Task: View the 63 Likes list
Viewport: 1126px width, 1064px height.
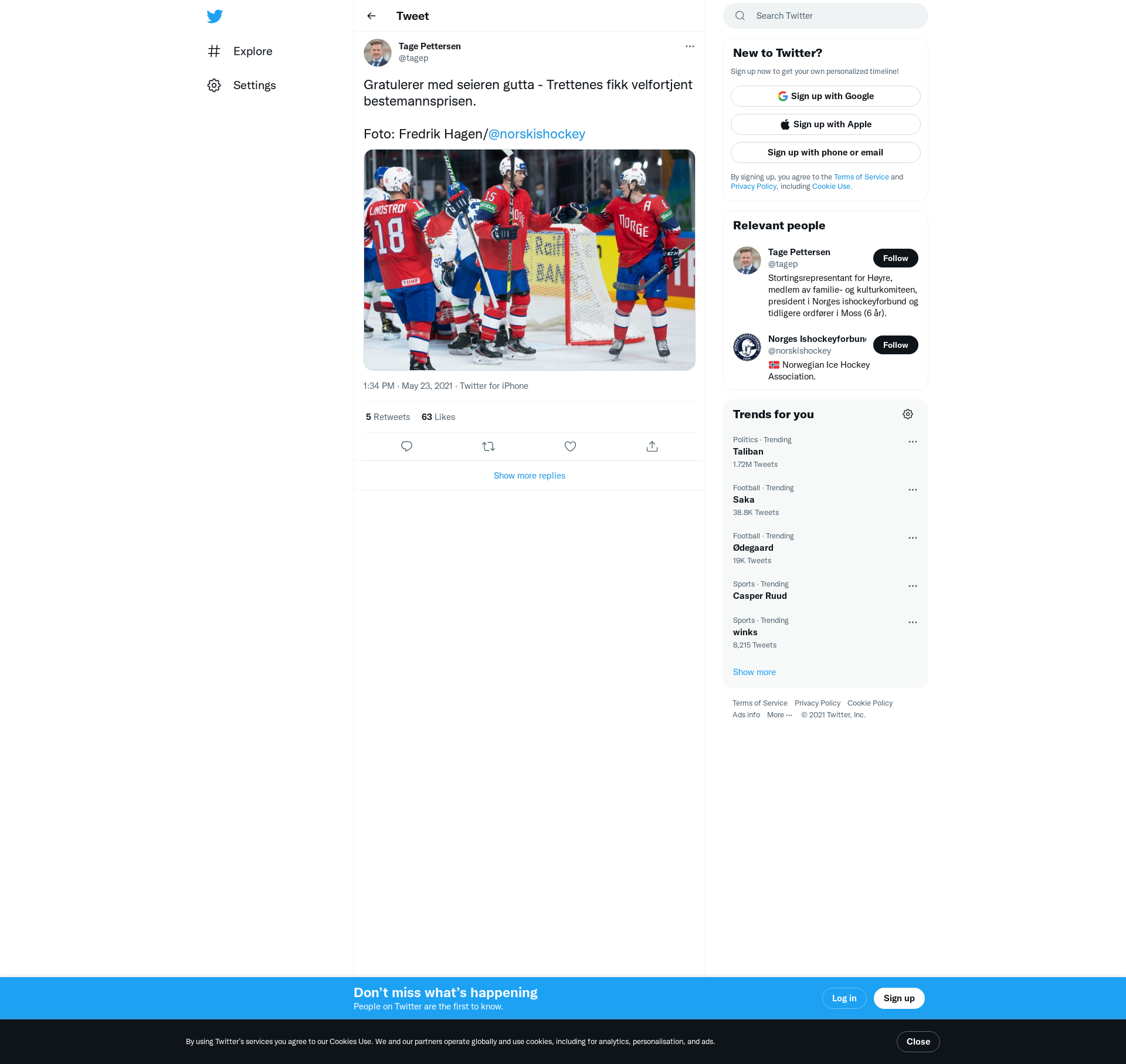Action: pyautogui.click(x=438, y=417)
